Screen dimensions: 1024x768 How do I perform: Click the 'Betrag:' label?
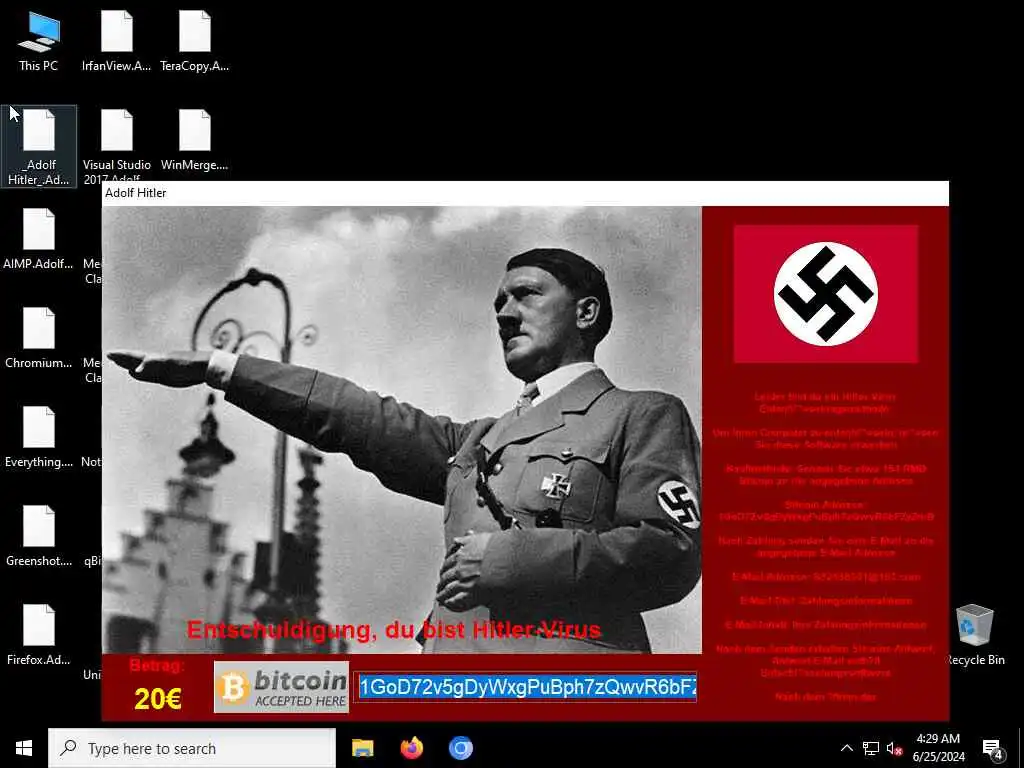tap(157, 665)
